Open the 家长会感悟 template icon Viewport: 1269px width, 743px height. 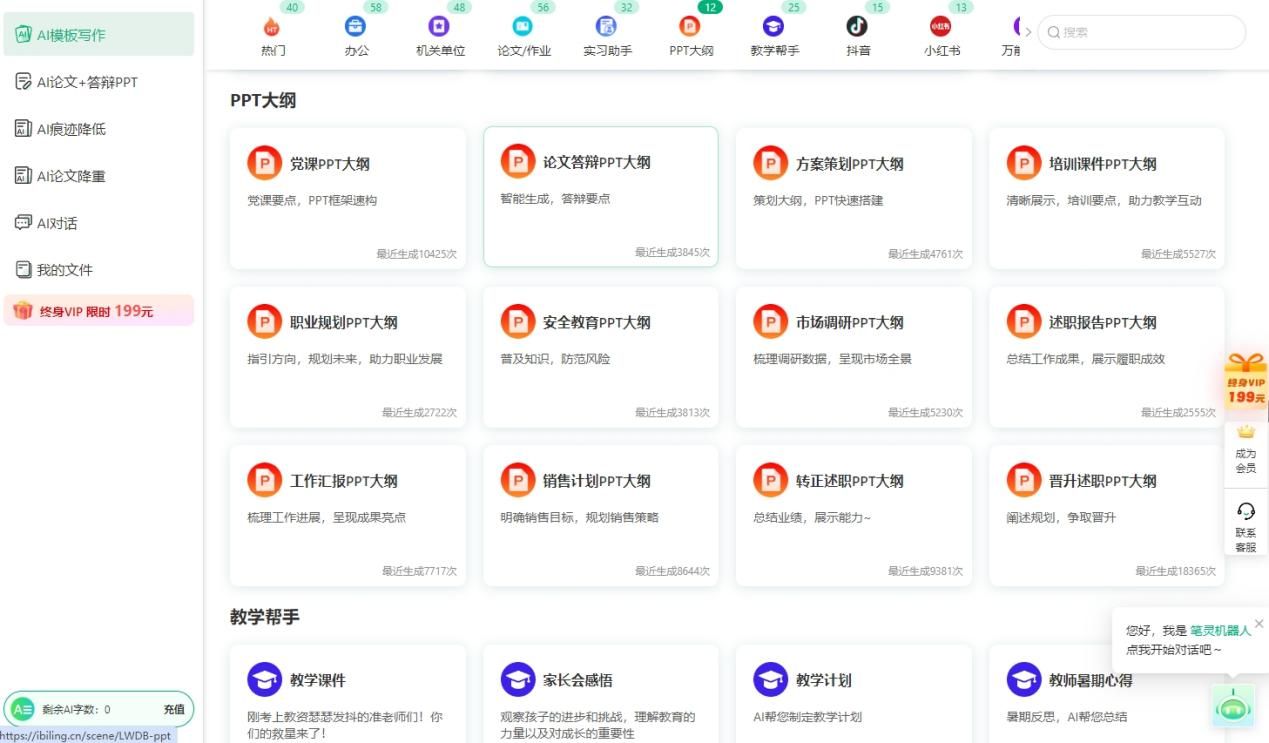(518, 680)
